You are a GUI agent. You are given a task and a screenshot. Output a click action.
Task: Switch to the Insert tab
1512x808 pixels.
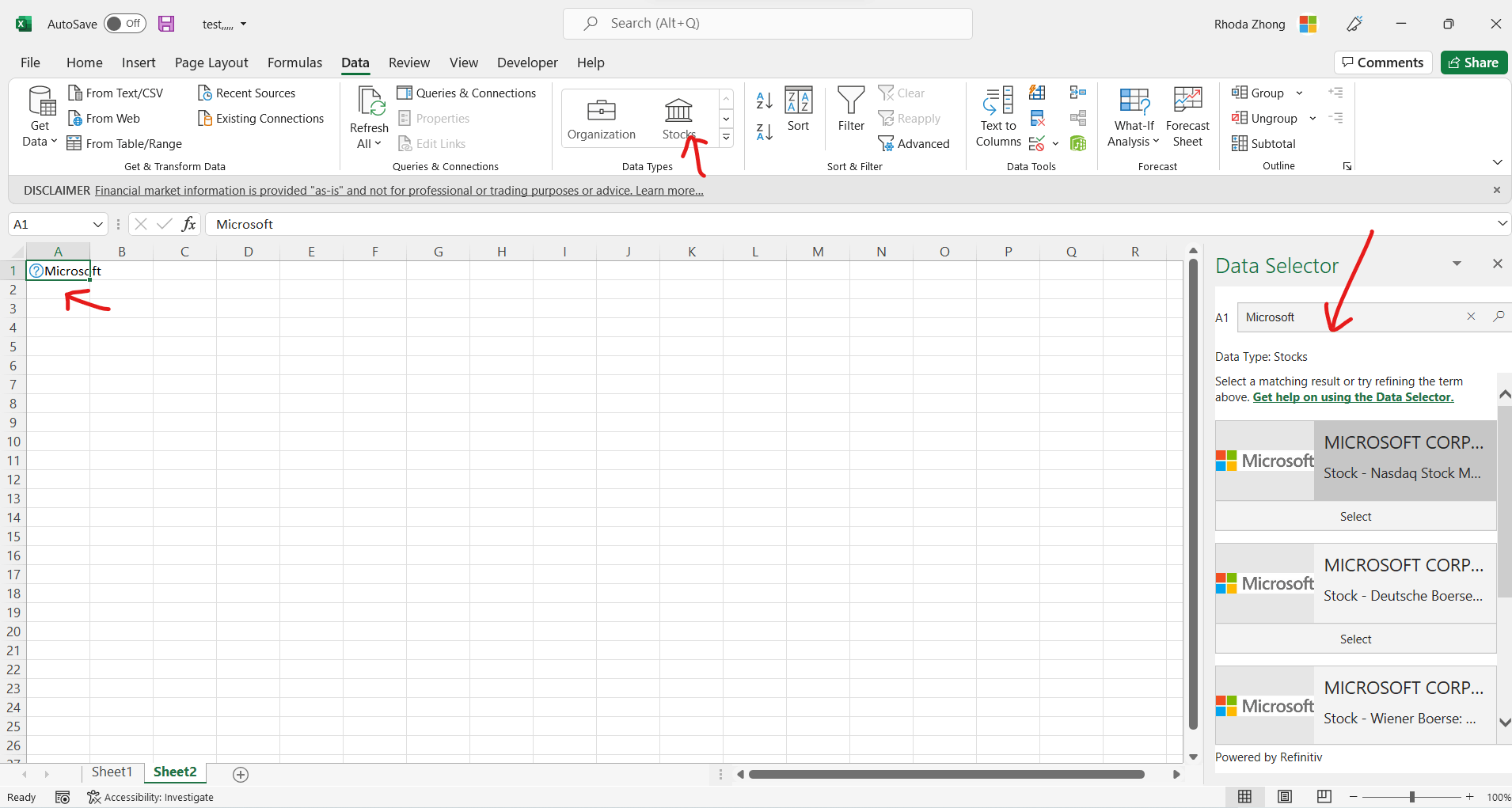pyautogui.click(x=139, y=63)
